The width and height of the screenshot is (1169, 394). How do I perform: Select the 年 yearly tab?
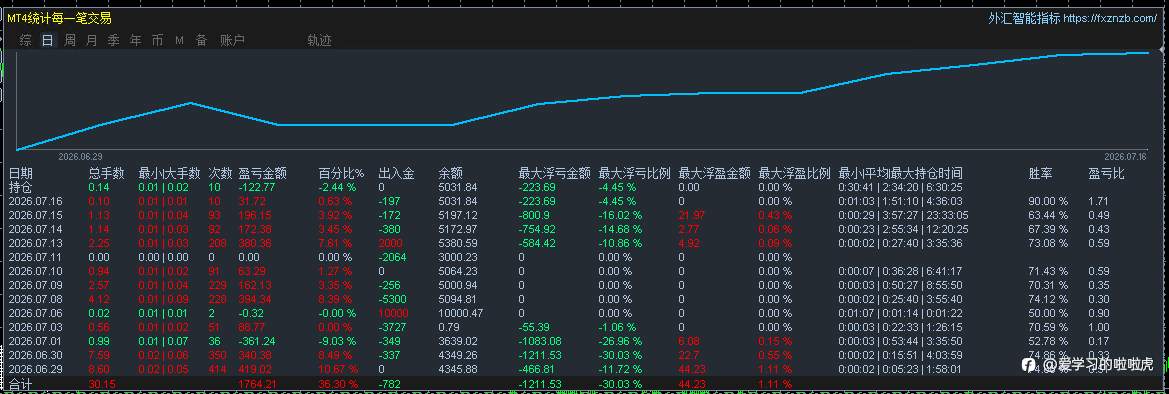point(136,40)
